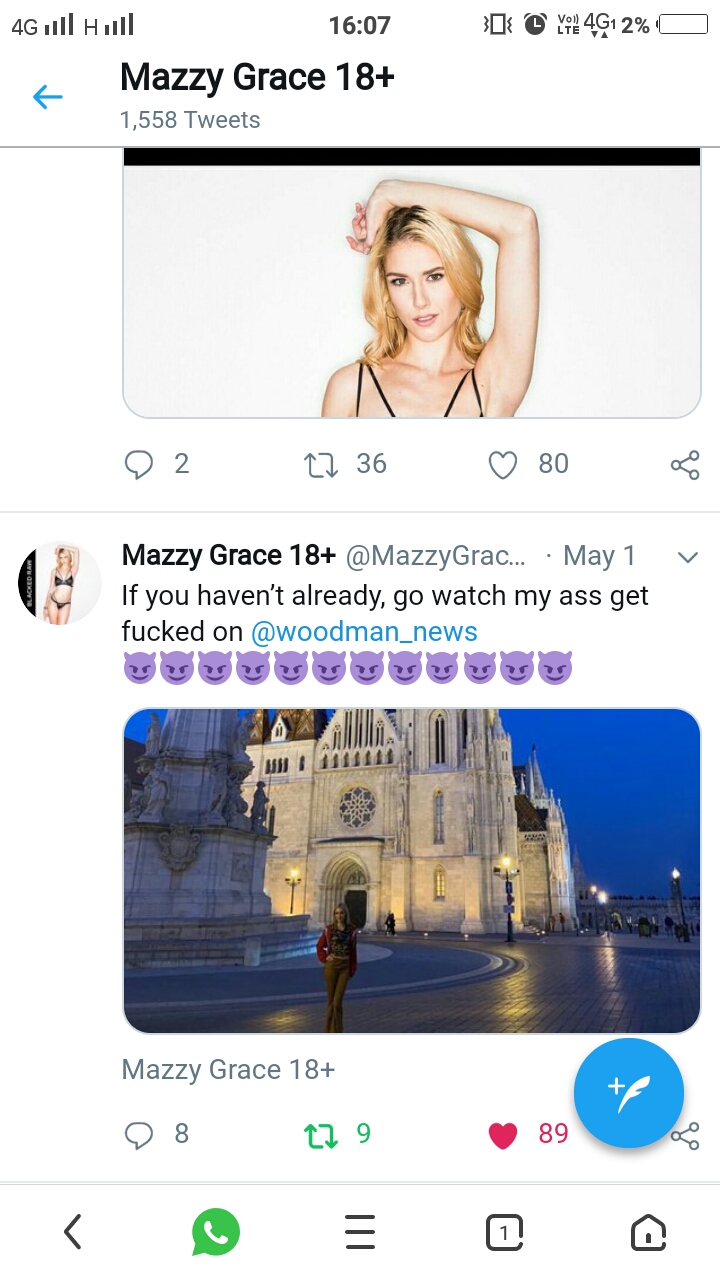Image resolution: width=720 pixels, height=1280 pixels.
Task: Open the blonde woman portrait photo
Action: click(x=411, y=290)
